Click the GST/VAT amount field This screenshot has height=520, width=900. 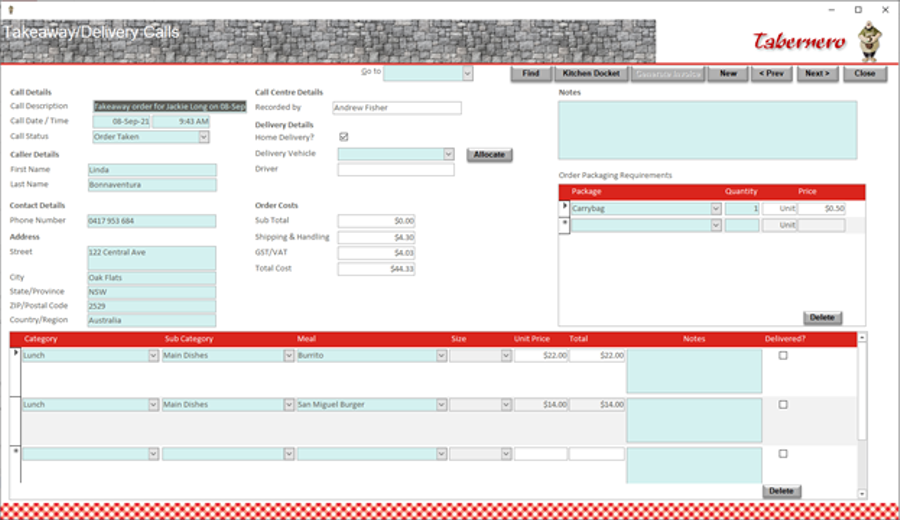pyautogui.click(x=377, y=253)
